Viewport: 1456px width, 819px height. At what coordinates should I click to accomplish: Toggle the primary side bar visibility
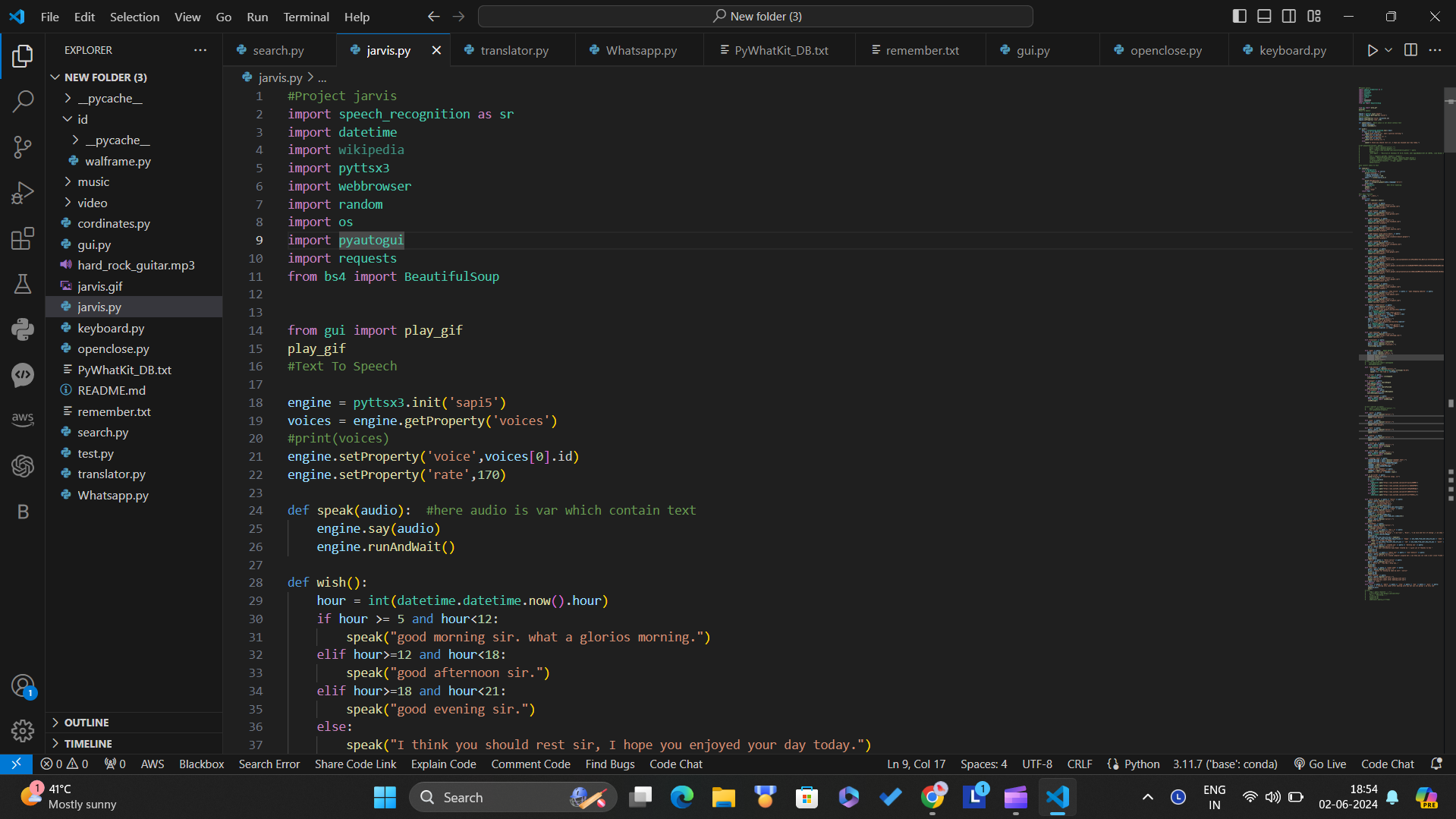click(1239, 16)
